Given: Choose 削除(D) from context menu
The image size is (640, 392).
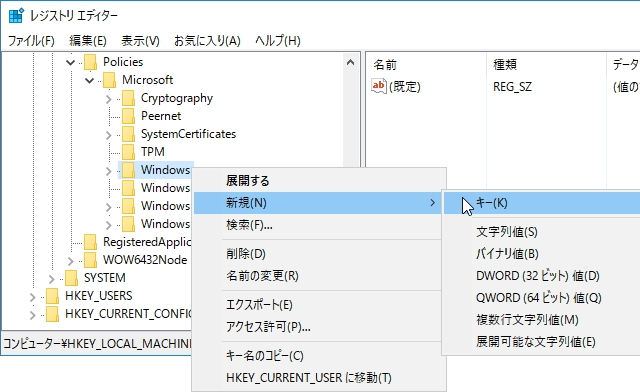Looking at the screenshot, I should coord(319,254).
